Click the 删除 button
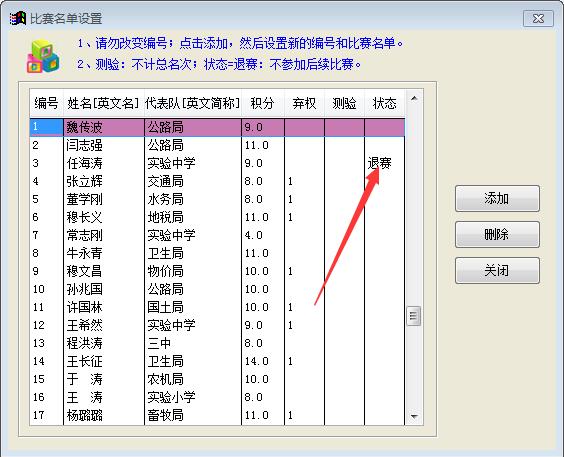Viewport: 564px width, 457px height. click(497, 234)
